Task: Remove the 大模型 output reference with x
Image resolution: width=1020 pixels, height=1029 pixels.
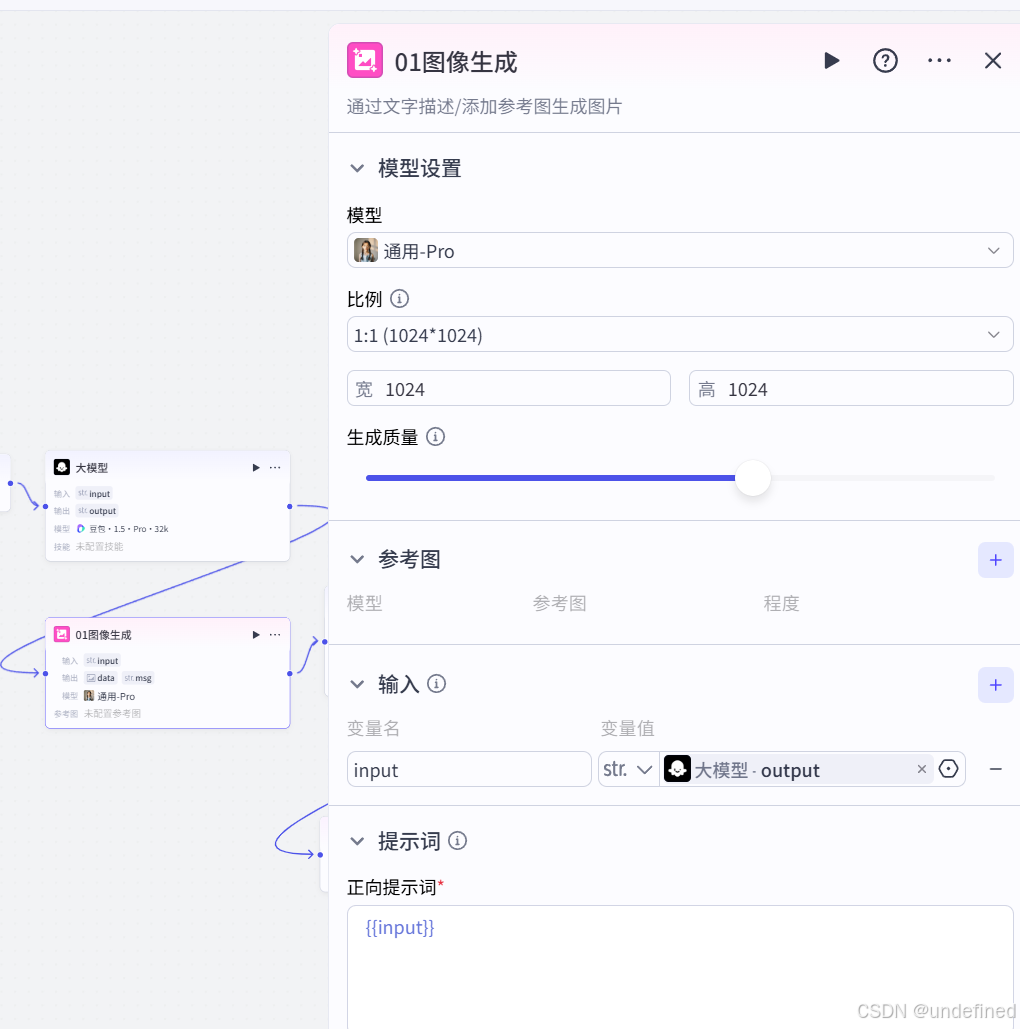Action: (922, 769)
